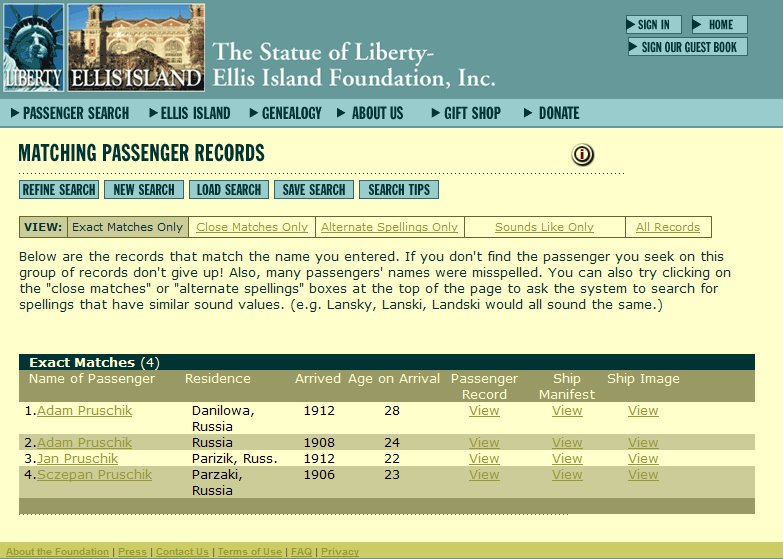The height and width of the screenshot is (559, 783).
Task: Switch to Sounds Like Only view
Action: (x=544, y=227)
